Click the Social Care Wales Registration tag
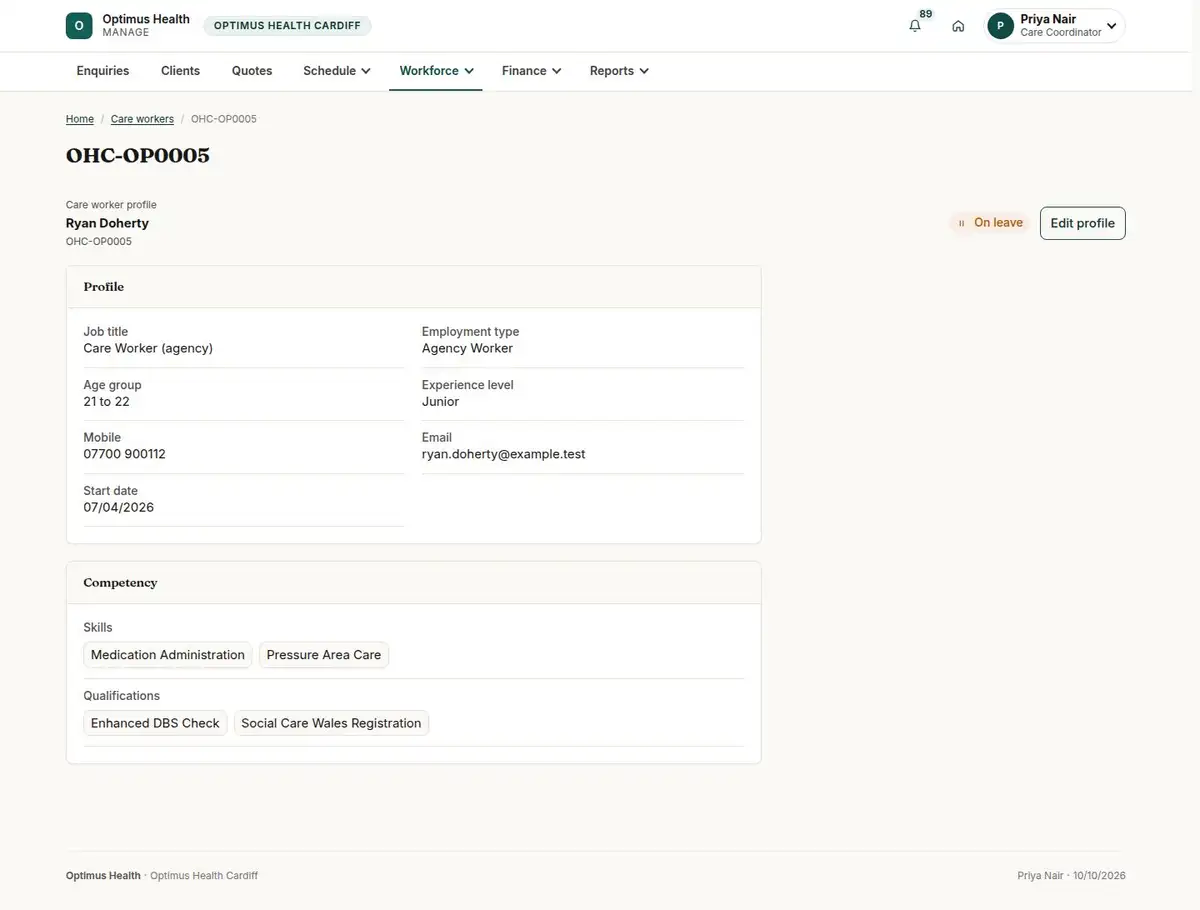The width and height of the screenshot is (1200, 910). pyautogui.click(x=331, y=723)
